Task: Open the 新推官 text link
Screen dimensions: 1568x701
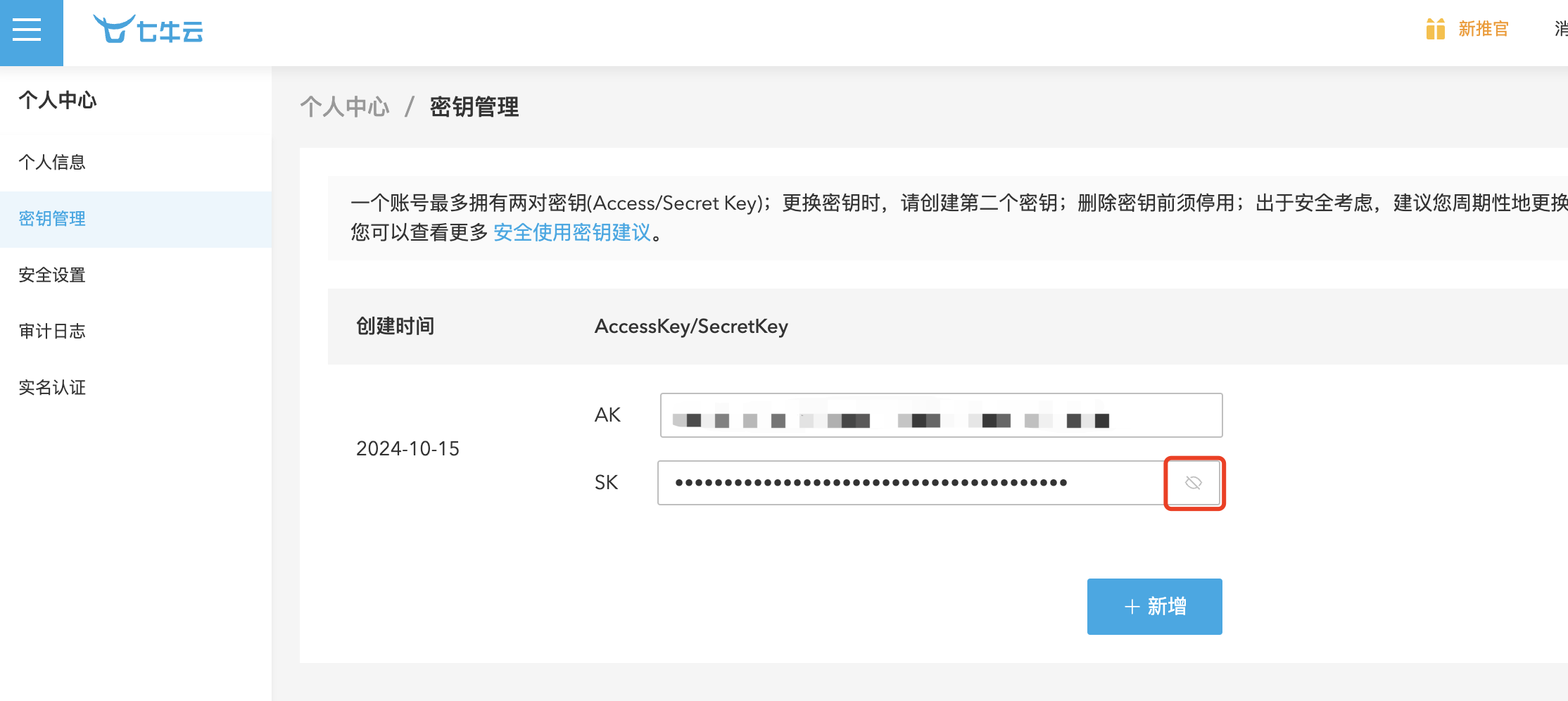Action: [x=1484, y=29]
